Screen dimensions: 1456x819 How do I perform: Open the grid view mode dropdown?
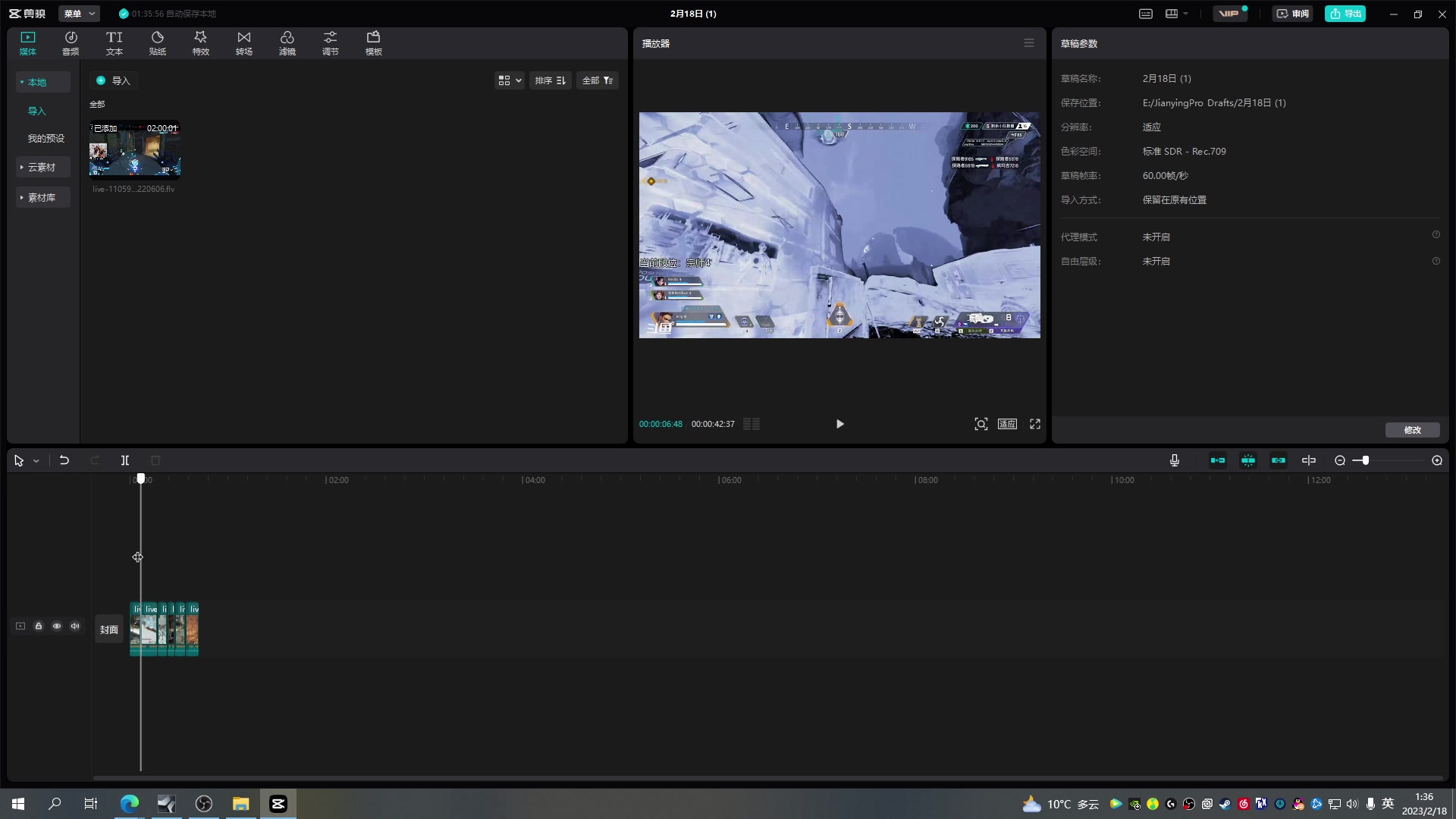pyautogui.click(x=510, y=80)
